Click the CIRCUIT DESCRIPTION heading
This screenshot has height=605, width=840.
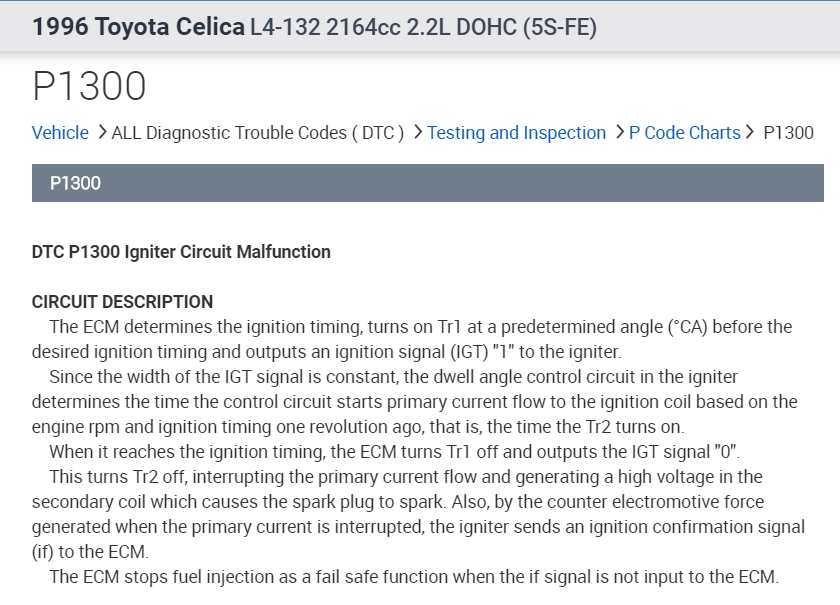(122, 302)
